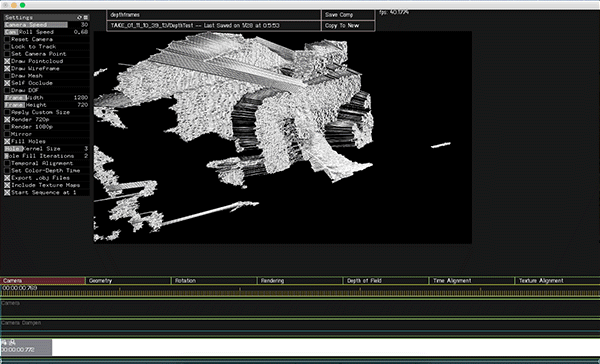Check Apply Custom Size

pyautogui.click(x=7, y=112)
